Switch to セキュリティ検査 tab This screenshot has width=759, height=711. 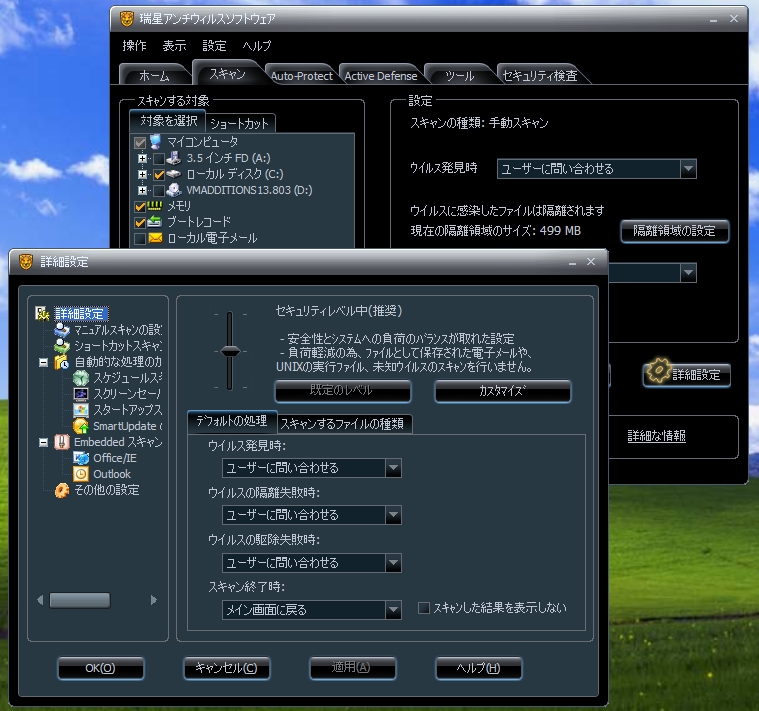(540, 76)
